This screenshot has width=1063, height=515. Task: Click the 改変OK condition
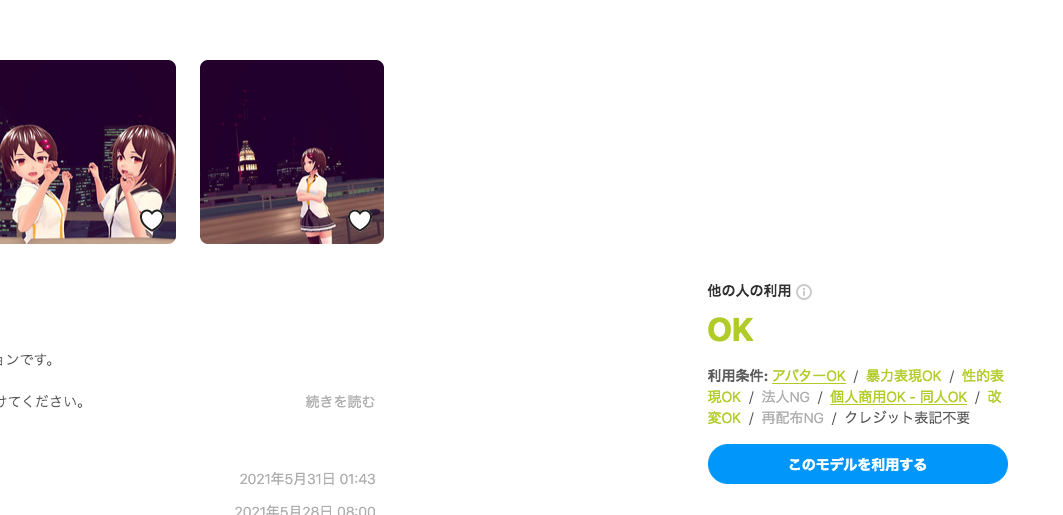[854, 407]
